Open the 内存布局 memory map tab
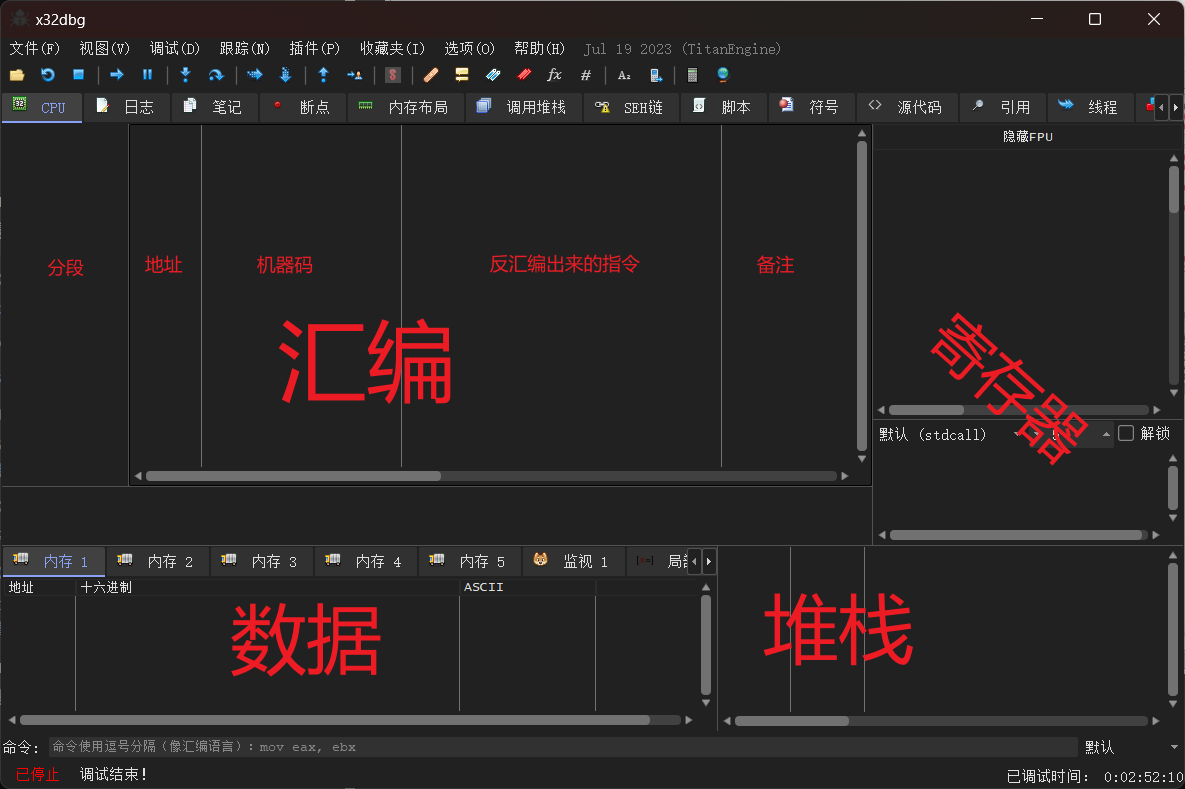This screenshot has height=789, width=1185. tap(406, 107)
